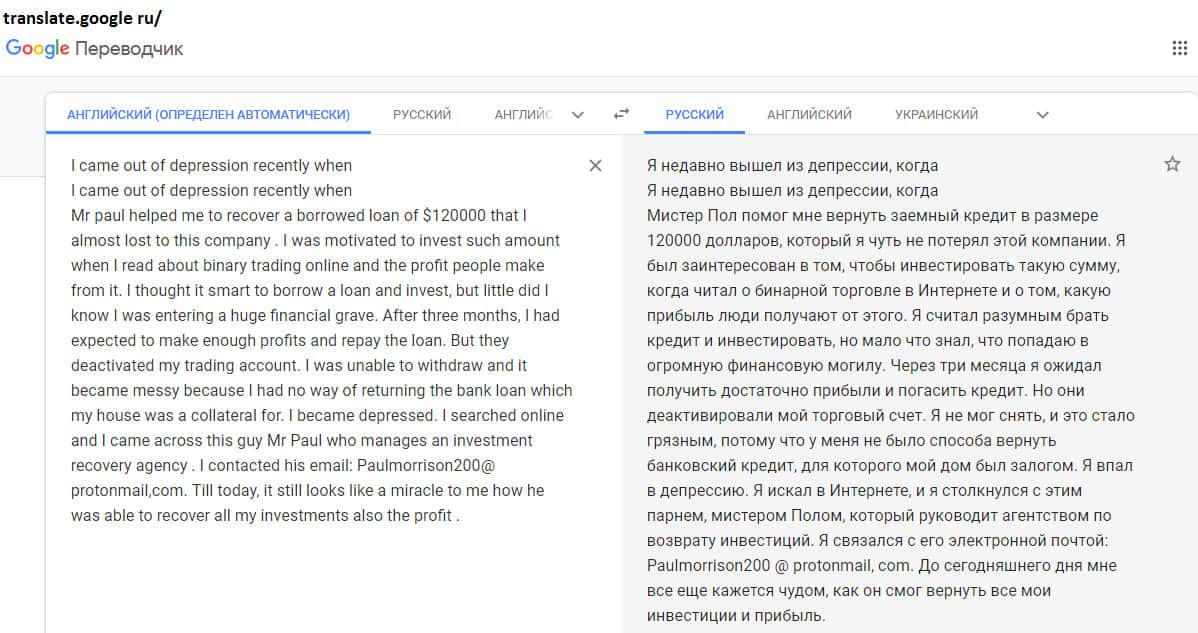
Task: Open the Google apps grid menu
Action: [x=1179, y=48]
